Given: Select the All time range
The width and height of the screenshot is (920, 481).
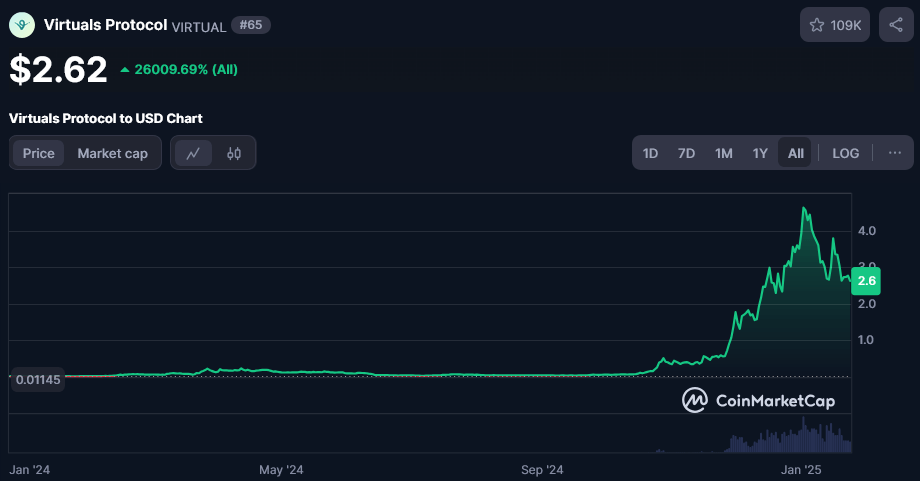Looking at the screenshot, I should (795, 153).
